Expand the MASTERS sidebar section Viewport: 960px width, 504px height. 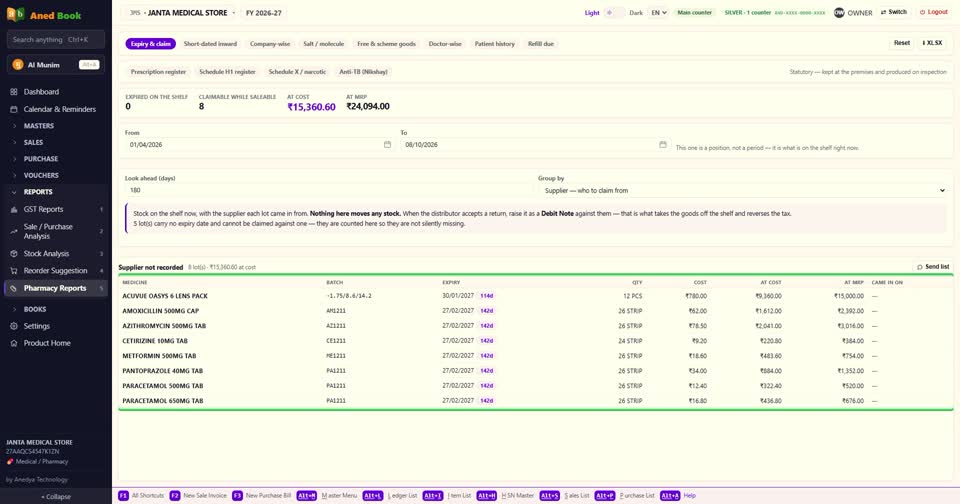point(39,126)
